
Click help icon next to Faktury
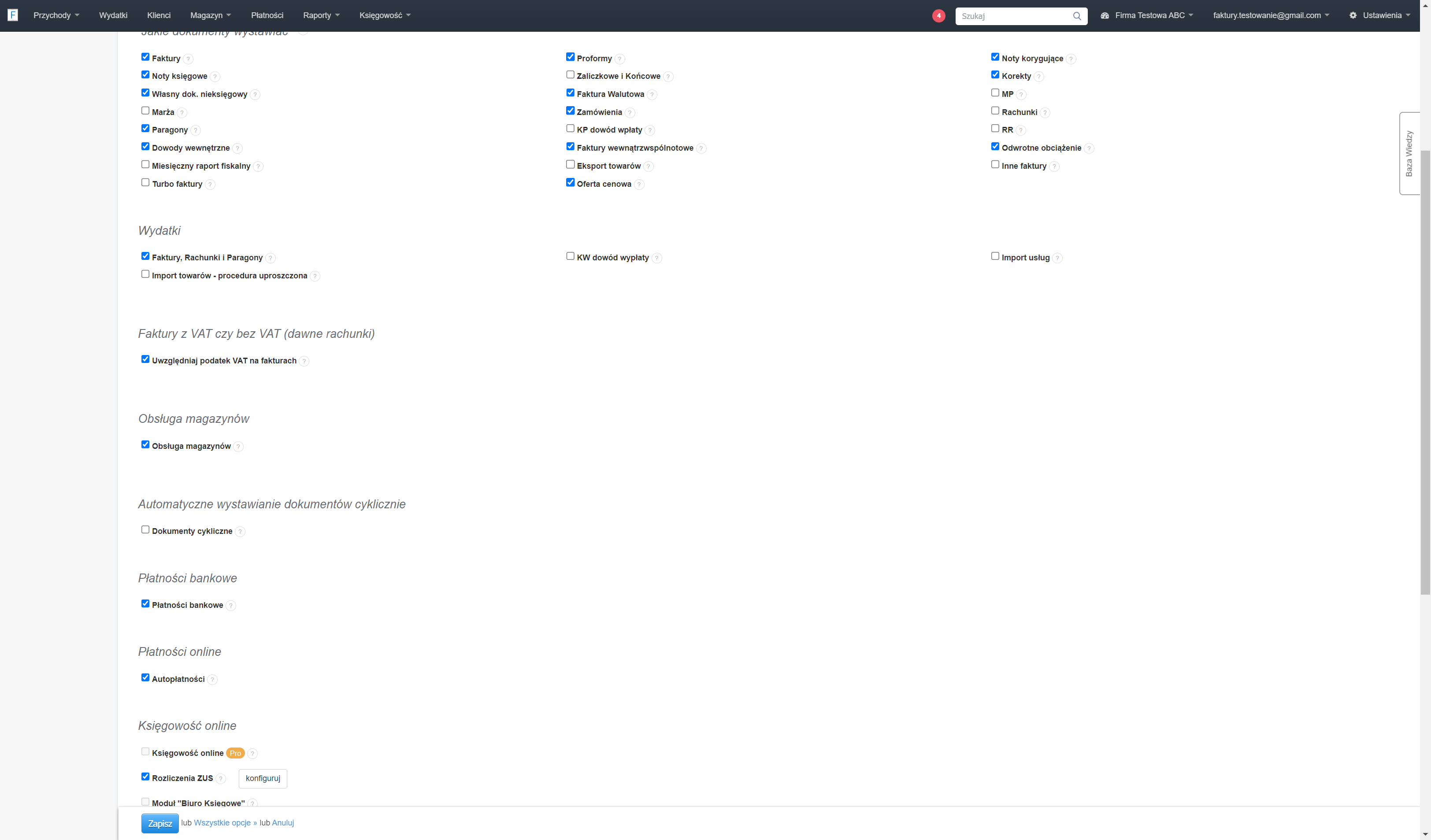(189, 59)
